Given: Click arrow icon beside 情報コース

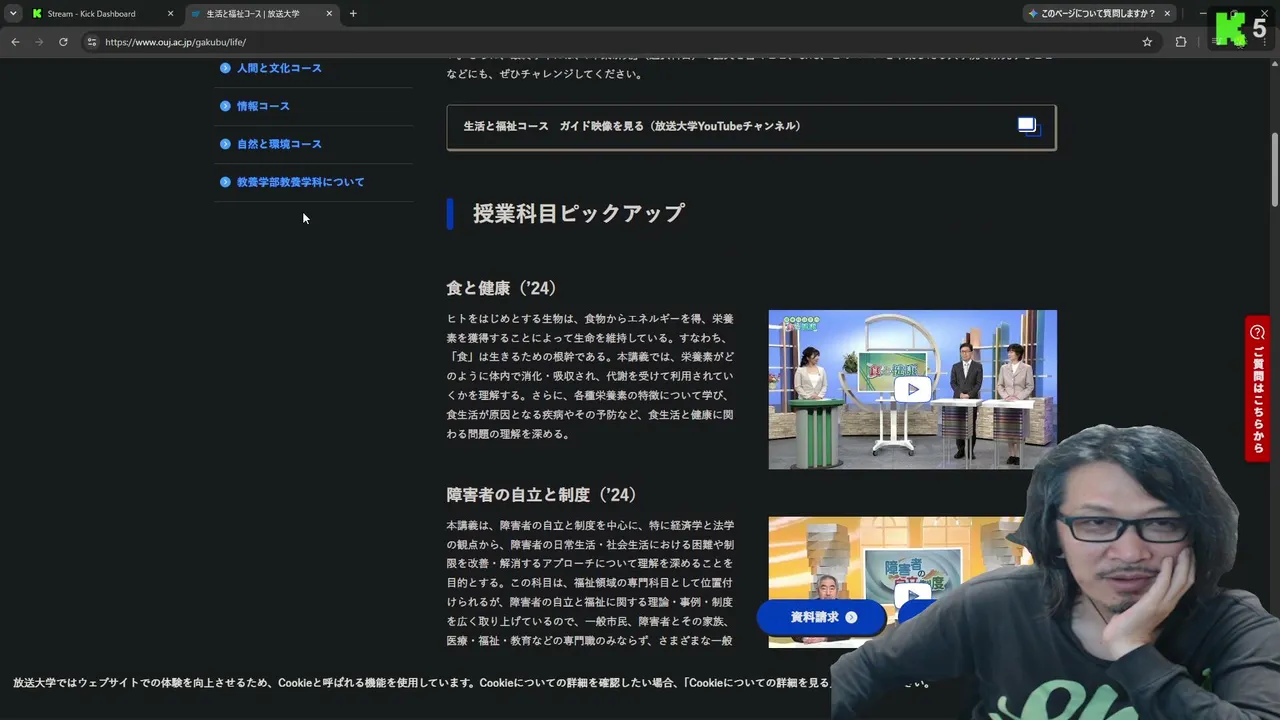Looking at the screenshot, I should pos(225,106).
